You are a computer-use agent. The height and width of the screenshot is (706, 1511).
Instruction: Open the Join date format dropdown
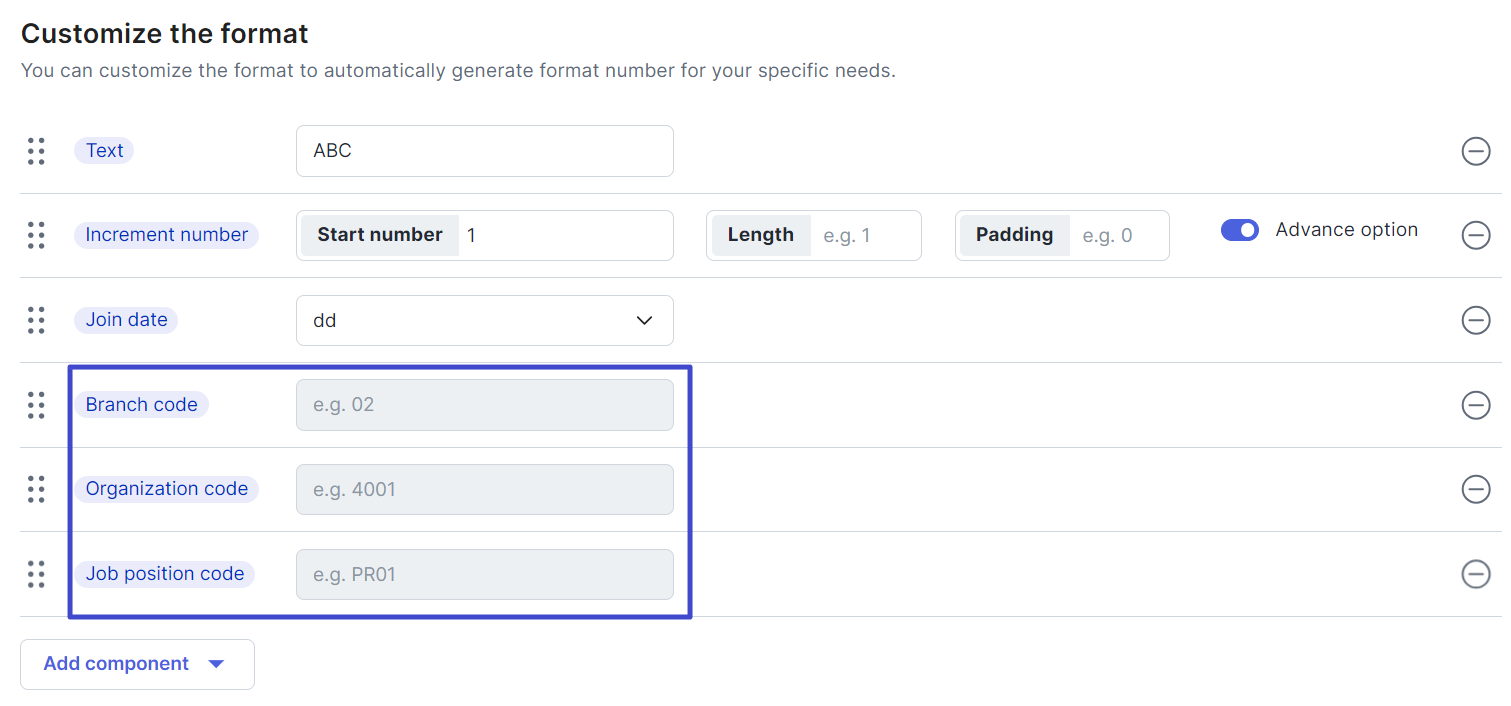click(x=485, y=320)
